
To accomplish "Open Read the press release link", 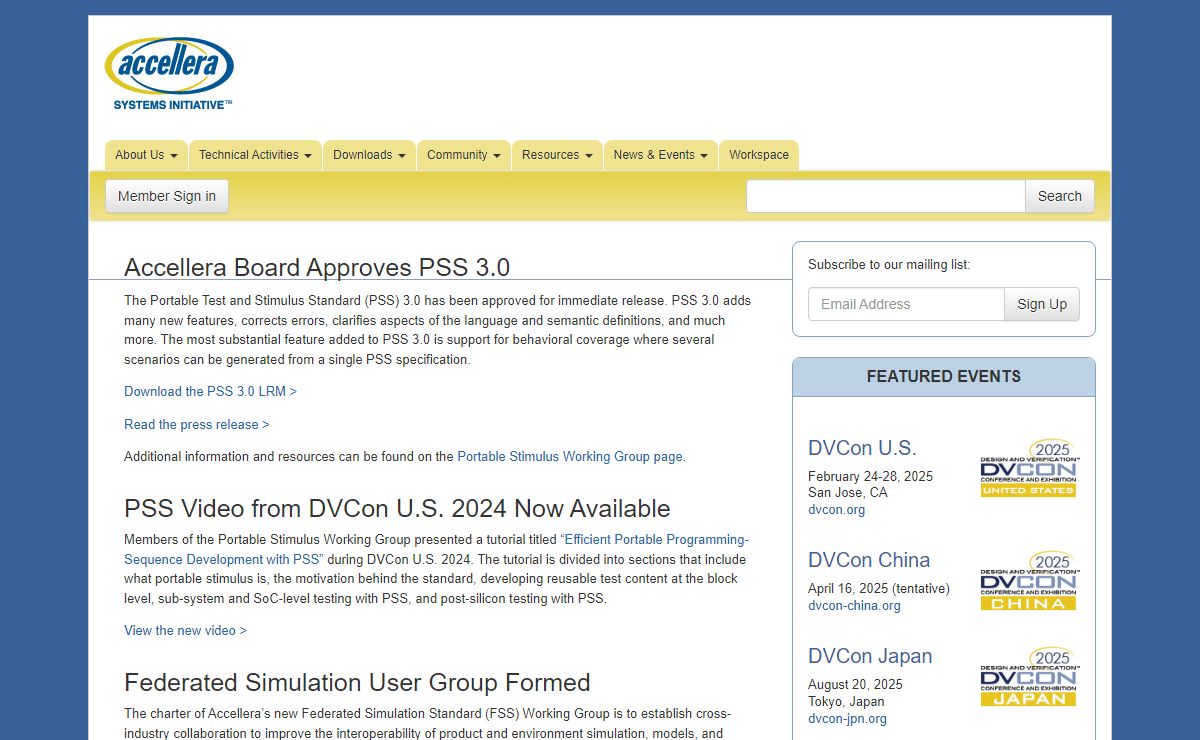I will (x=197, y=424).
